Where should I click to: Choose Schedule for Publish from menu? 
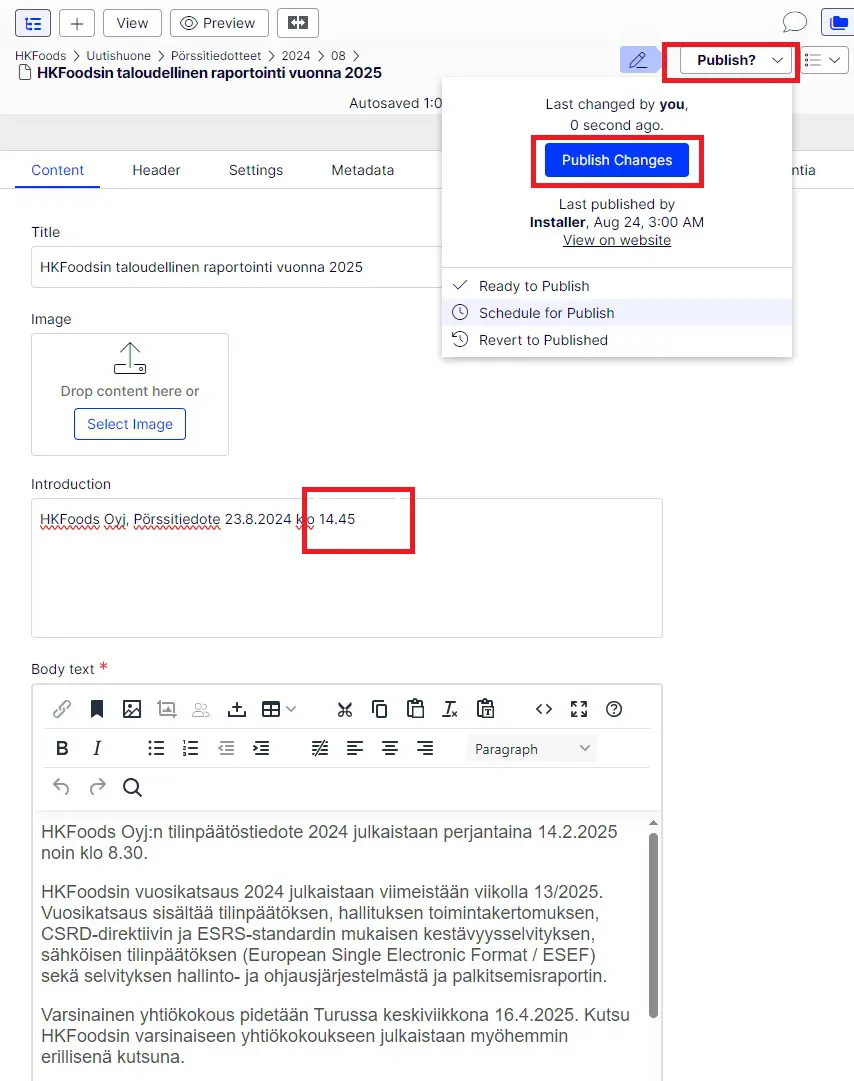(546, 313)
